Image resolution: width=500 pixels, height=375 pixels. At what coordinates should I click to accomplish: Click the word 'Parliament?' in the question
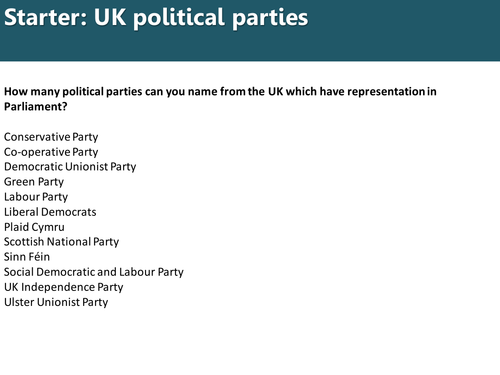[36, 107]
